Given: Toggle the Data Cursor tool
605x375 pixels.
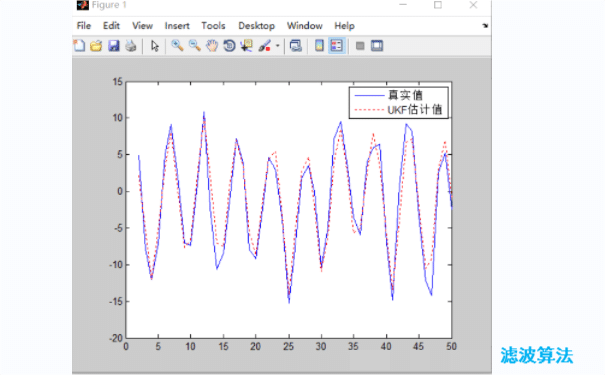Looking at the screenshot, I should coord(246,46).
